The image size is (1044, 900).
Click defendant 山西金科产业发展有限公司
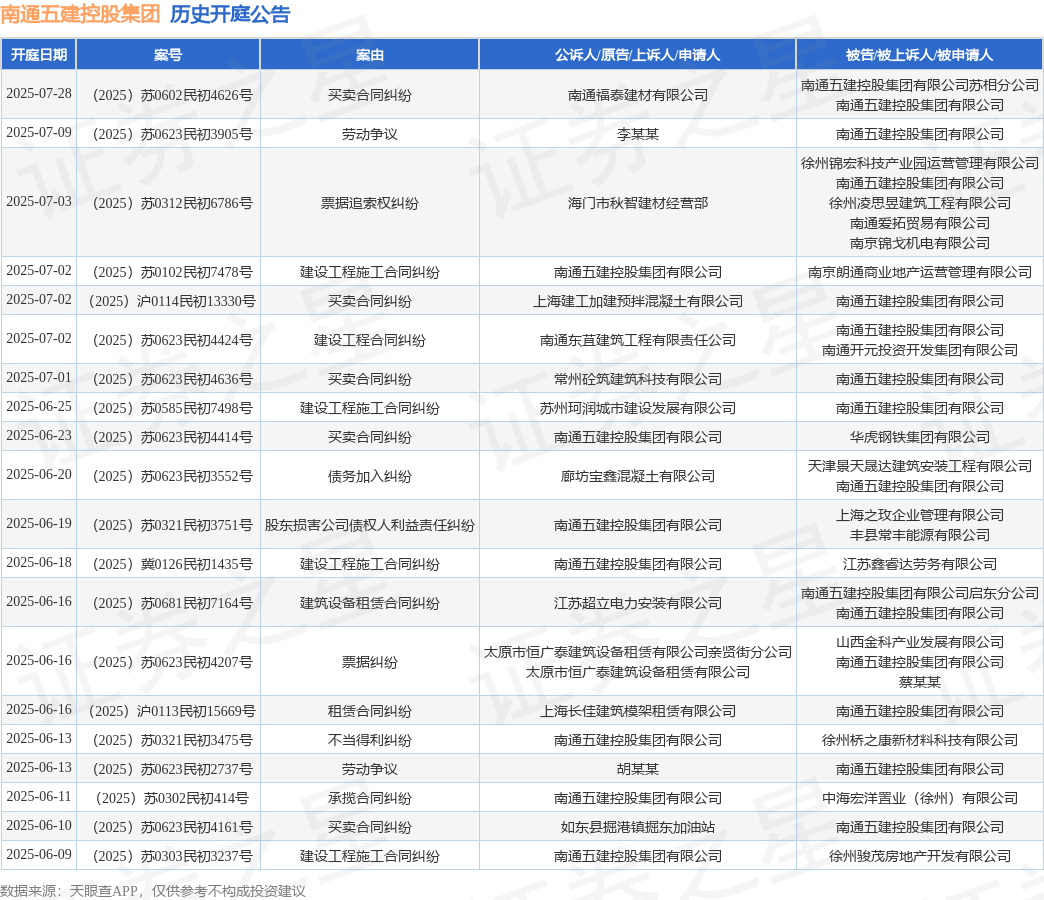point(919,642)
